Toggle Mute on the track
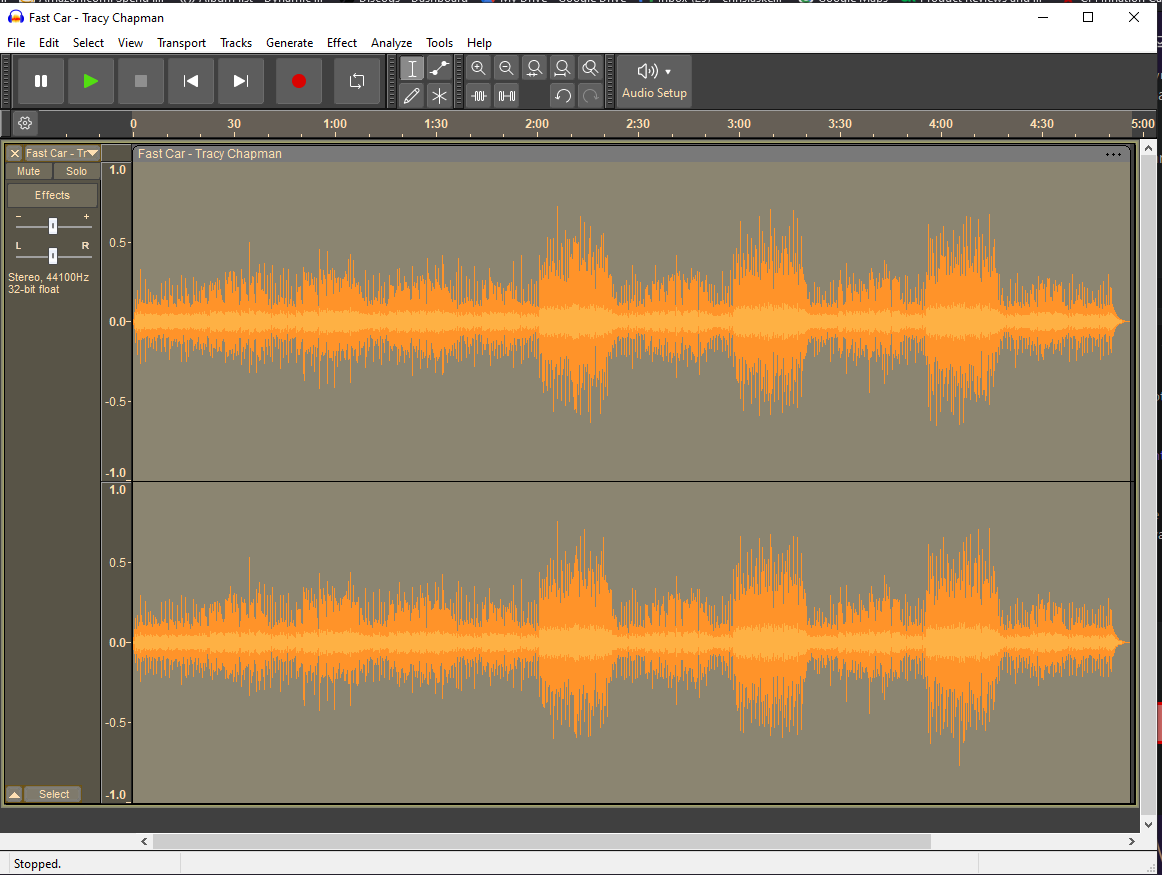The image size is (1162, 875). [29, 171]
